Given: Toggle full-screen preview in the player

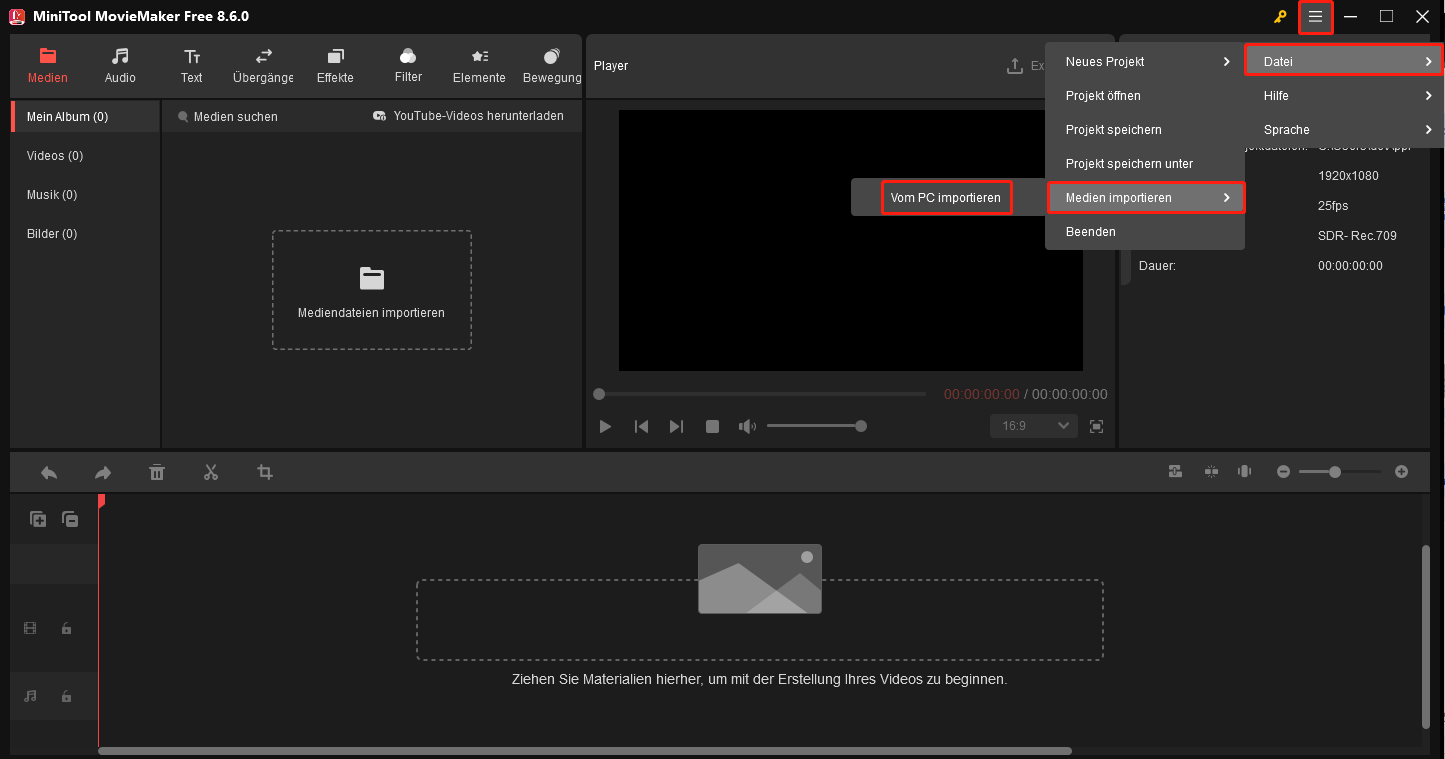Looking at the screenshot, I should (1096, 425).
